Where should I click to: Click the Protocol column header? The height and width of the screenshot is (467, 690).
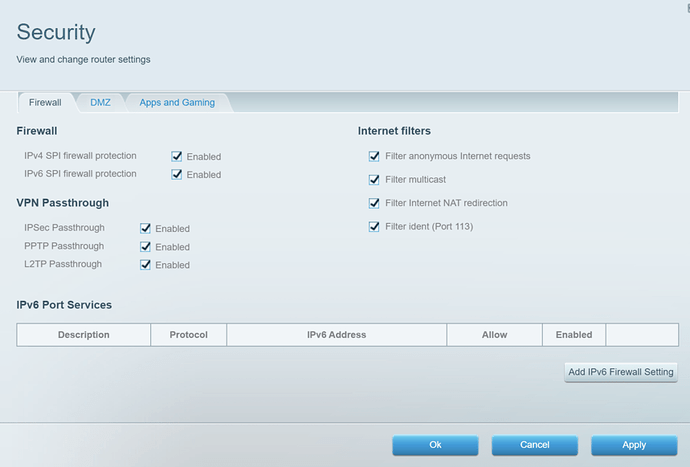point(189,335)
